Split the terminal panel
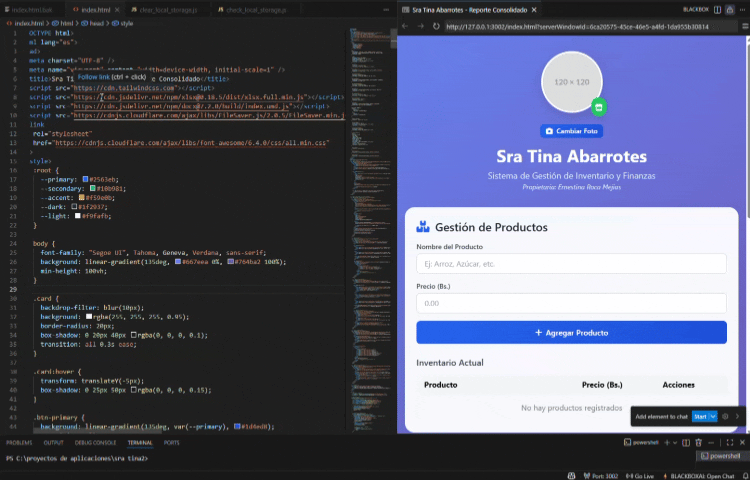The height and width of the screenshot is (480, 750). click(x=686, y=443)
